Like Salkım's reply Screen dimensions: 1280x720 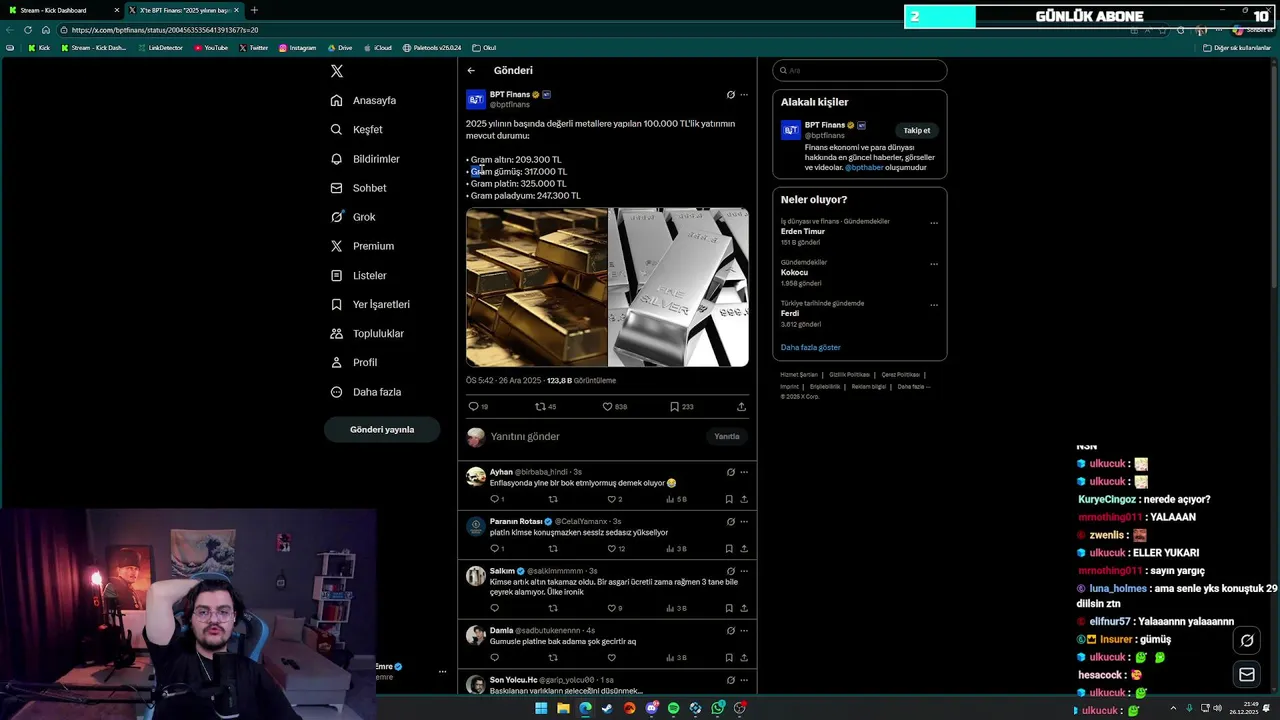615,608
